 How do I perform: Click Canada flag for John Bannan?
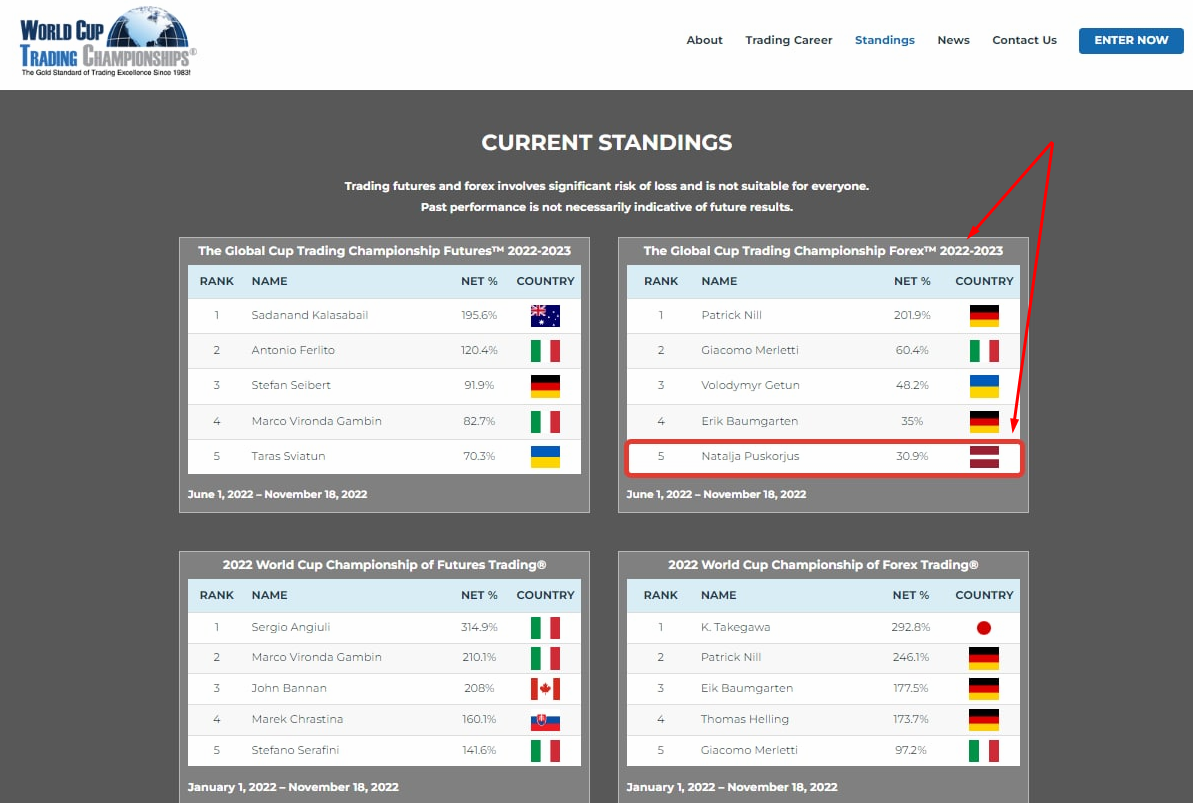point(545,689)
